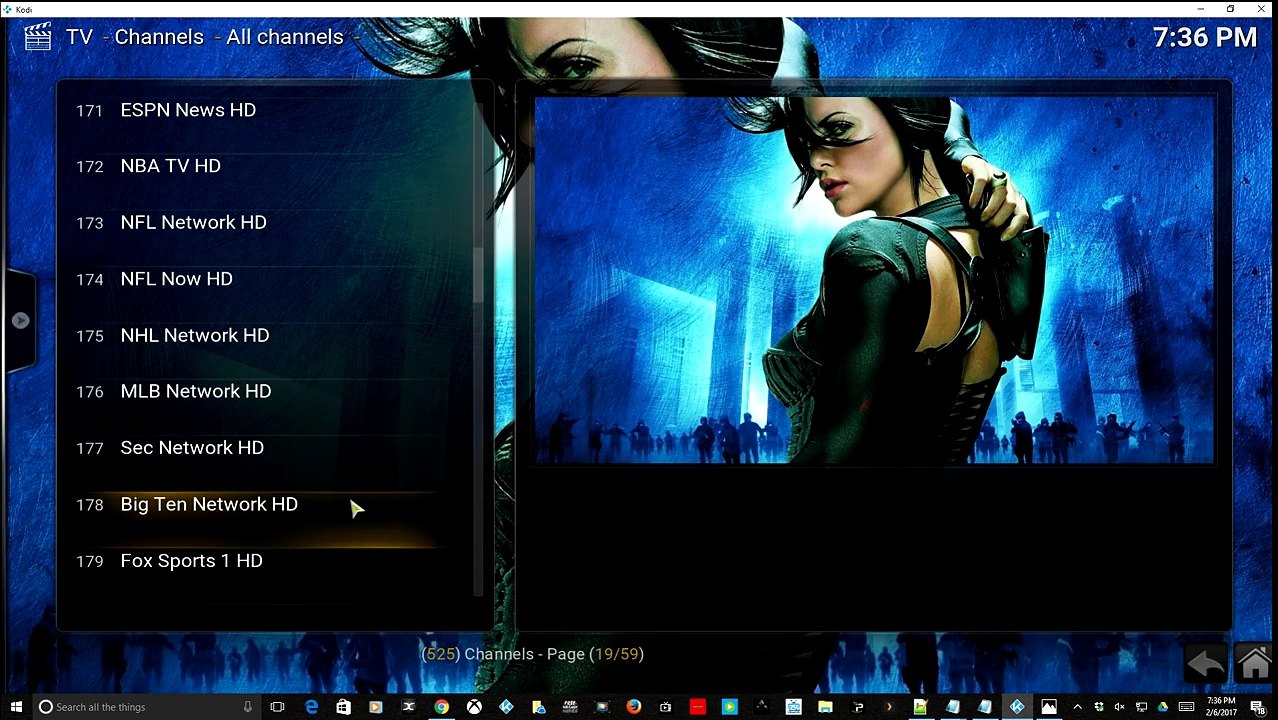The width and height of the screenshot is (1278, 720).
Task: Open Action Center notifications icon
Action: [x=1258, y=707]
